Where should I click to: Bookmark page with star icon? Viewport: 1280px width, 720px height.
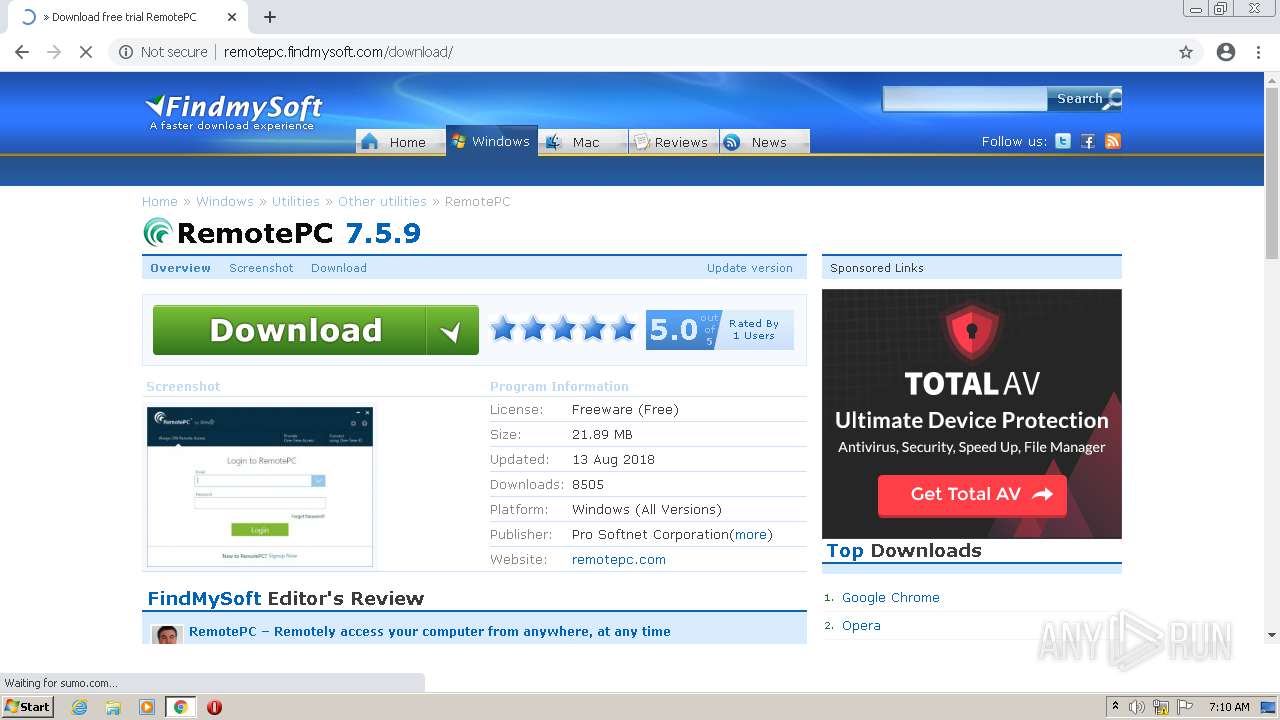(1186, 52)
